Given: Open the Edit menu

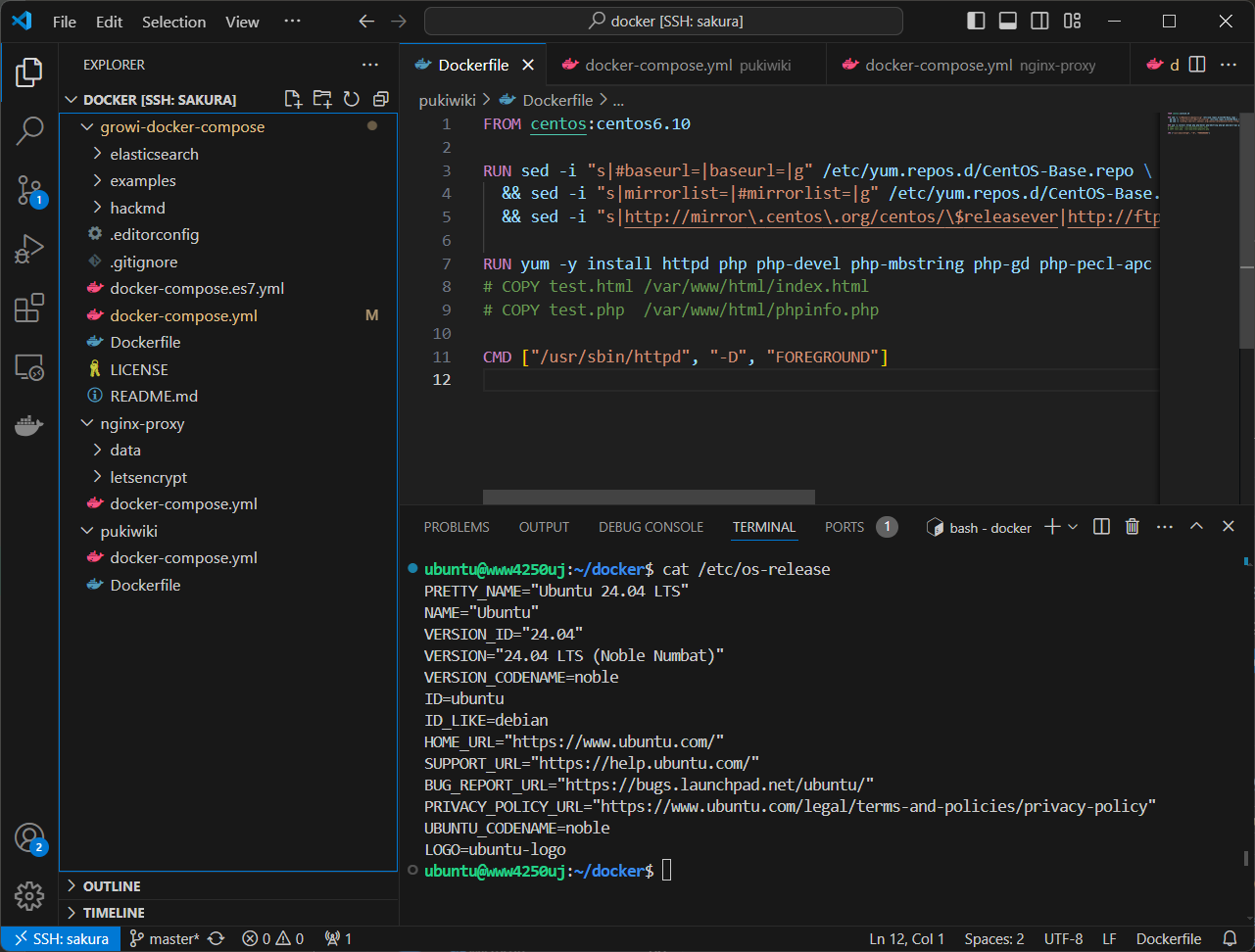Looking at the screenshot, I should [109, 22].
